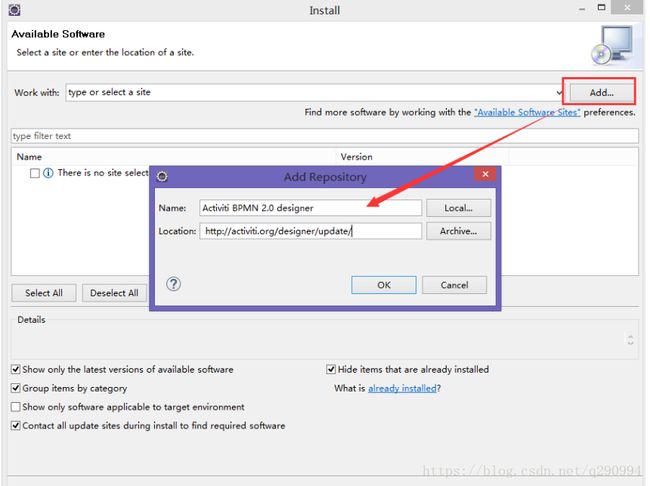Viewport: 650px width, 486px height.
Task: Open the Available Software Sites link
Action: [x=527, y=112]
